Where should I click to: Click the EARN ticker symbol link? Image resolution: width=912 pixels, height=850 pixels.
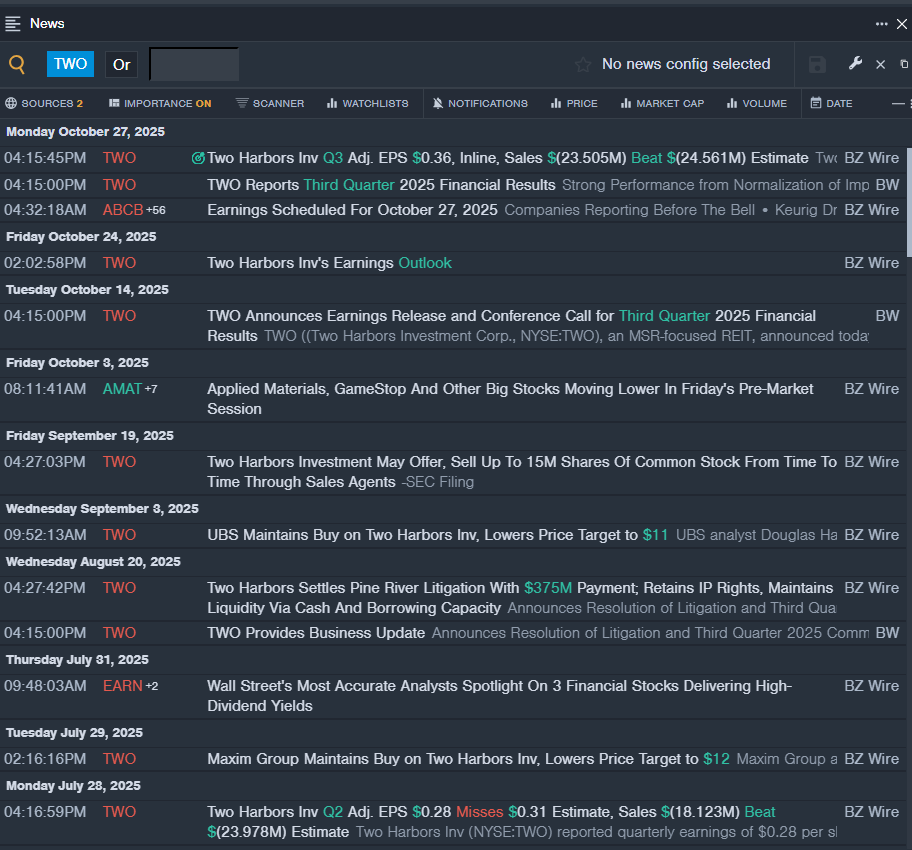[x=122, y=686]
